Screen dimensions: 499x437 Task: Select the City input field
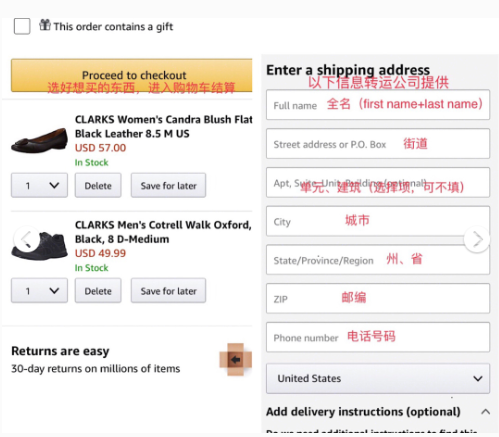click(x=378, y=221)
